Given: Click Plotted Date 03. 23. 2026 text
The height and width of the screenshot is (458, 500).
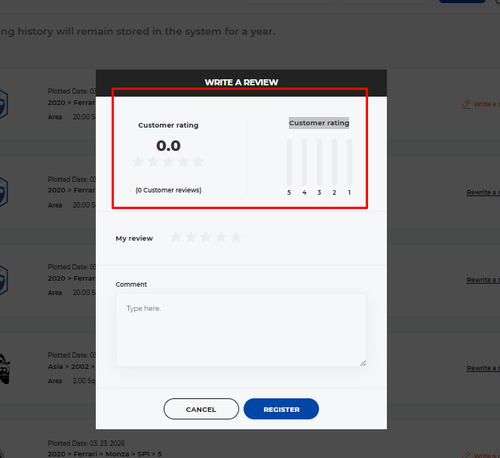Looking at the screenshot, I should tap(86, 443).
